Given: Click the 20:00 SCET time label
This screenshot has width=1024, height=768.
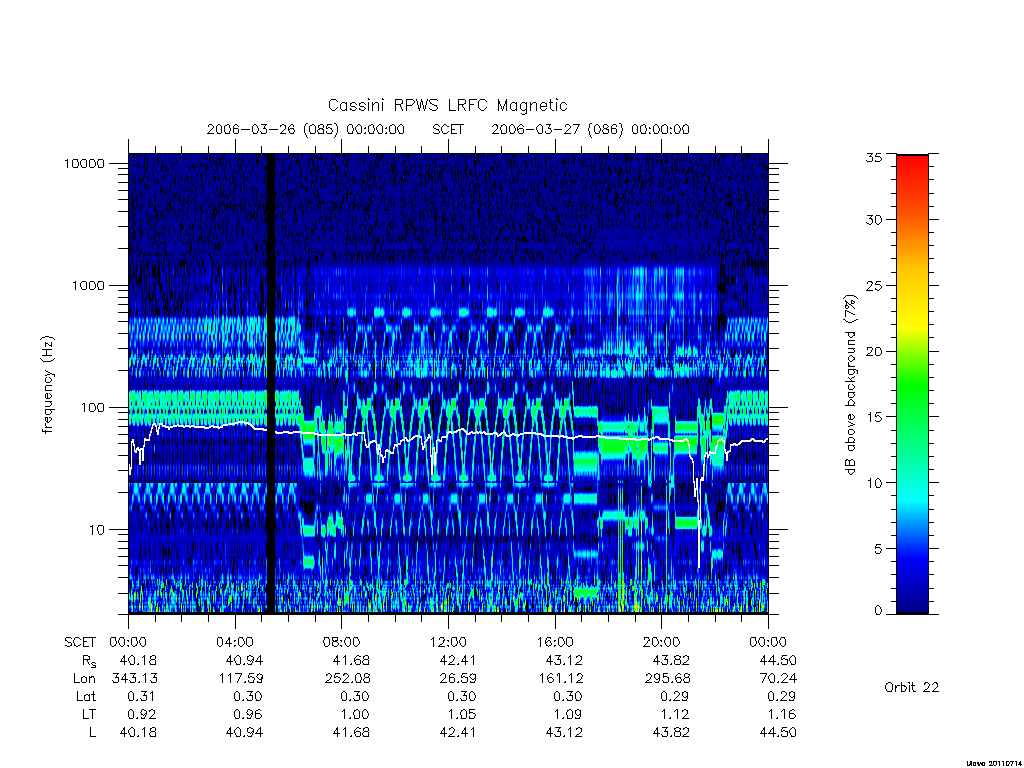Looking at the screenshot, I should (662, 643).
